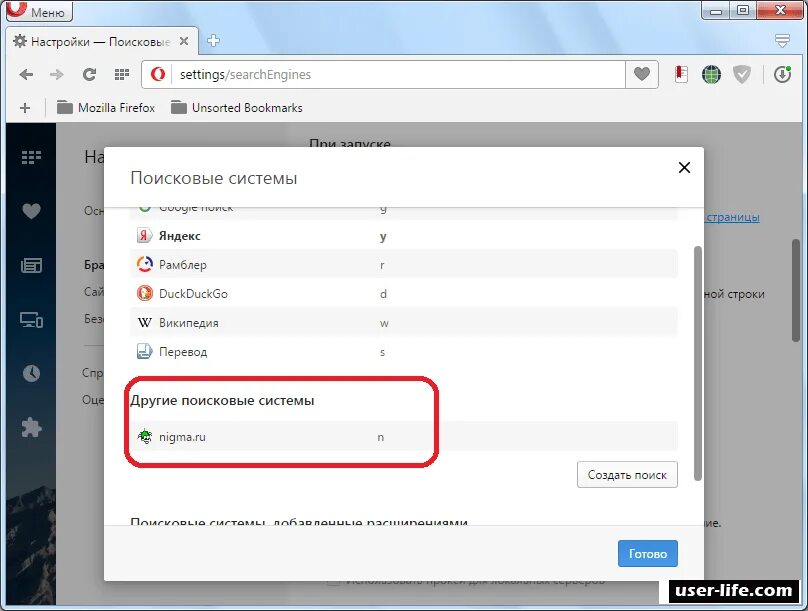
Task: Select the nigma.ru search engine row
Action: click(x=404, y=437)
